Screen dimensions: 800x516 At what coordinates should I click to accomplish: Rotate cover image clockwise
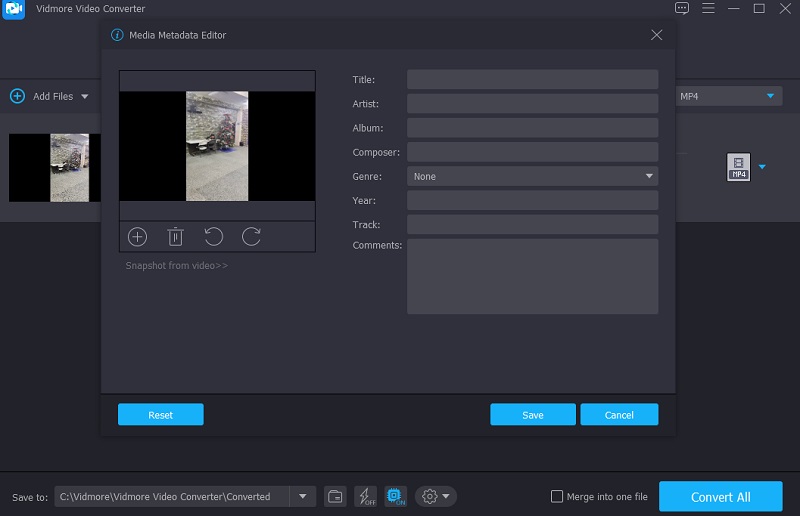tap(251, 237)
